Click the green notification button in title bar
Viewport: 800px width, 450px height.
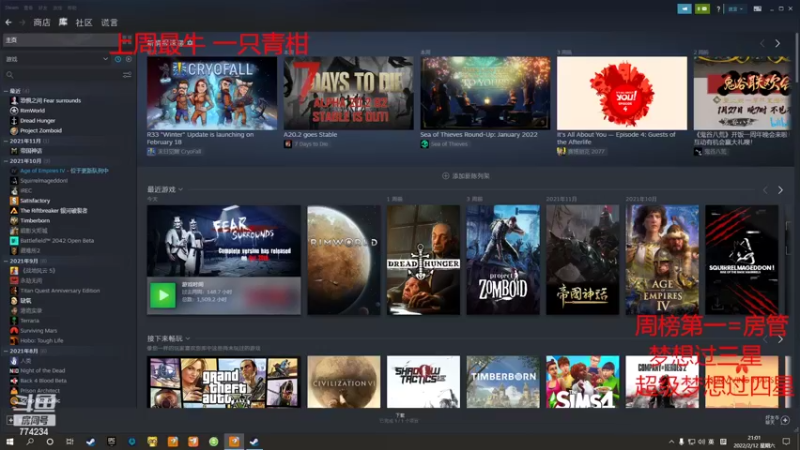click(702, 9)
